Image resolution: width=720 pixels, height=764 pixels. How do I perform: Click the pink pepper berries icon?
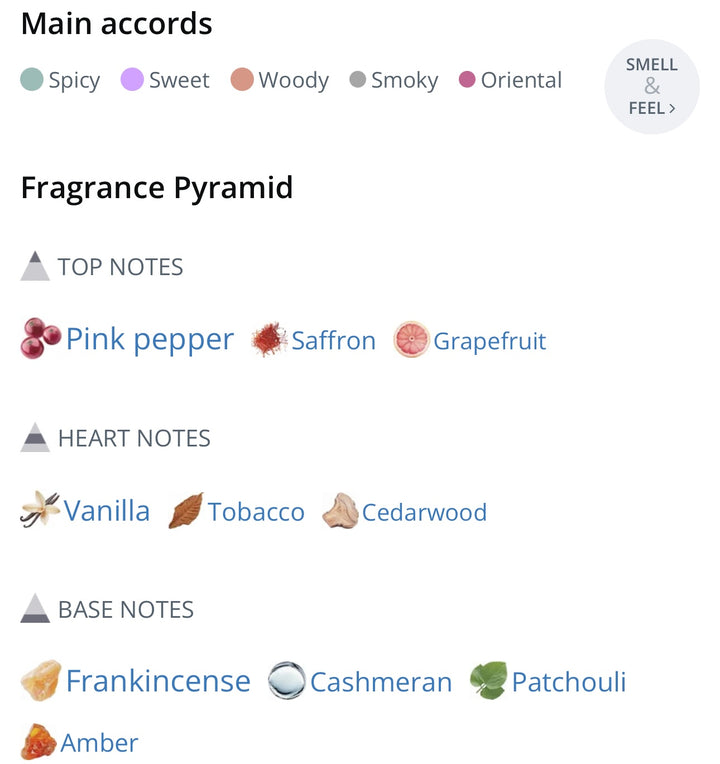[x=41, y=339]
